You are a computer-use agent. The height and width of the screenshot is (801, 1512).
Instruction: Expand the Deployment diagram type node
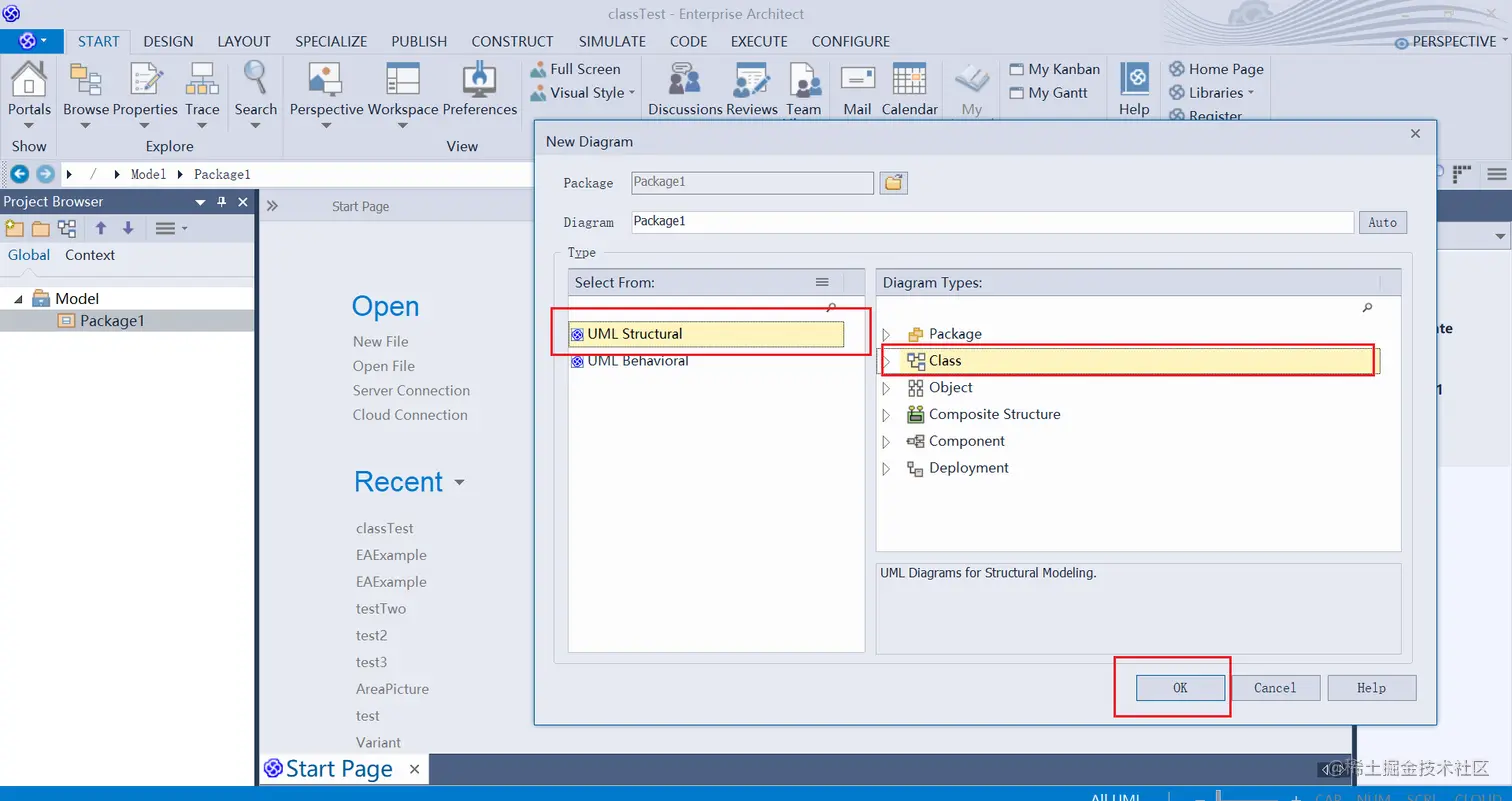[886, 468]
